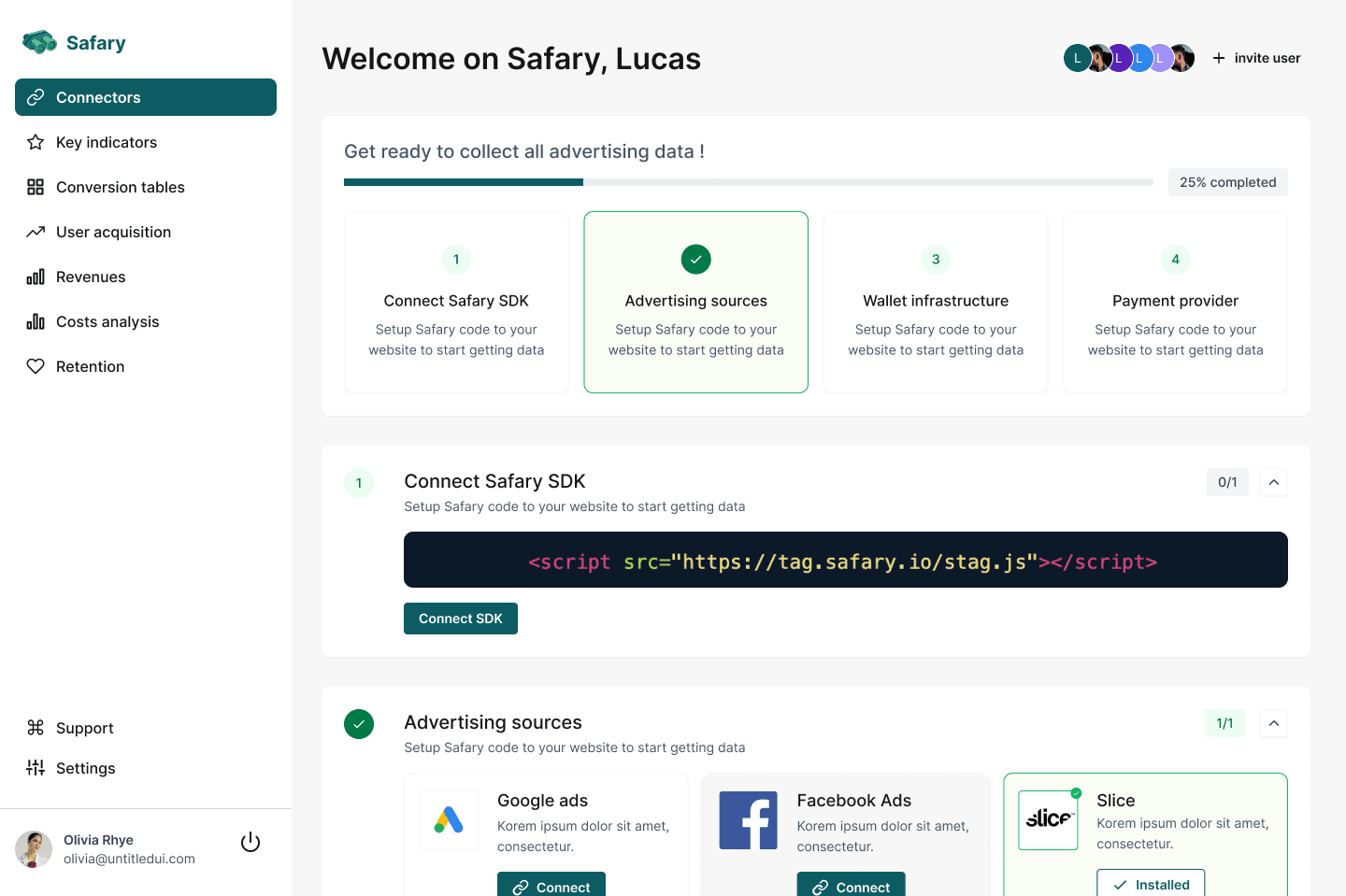The image size is (1346, 896).
Task: Click the Slice card title text
Action: pyautogui.click(x=1116, y=801)
